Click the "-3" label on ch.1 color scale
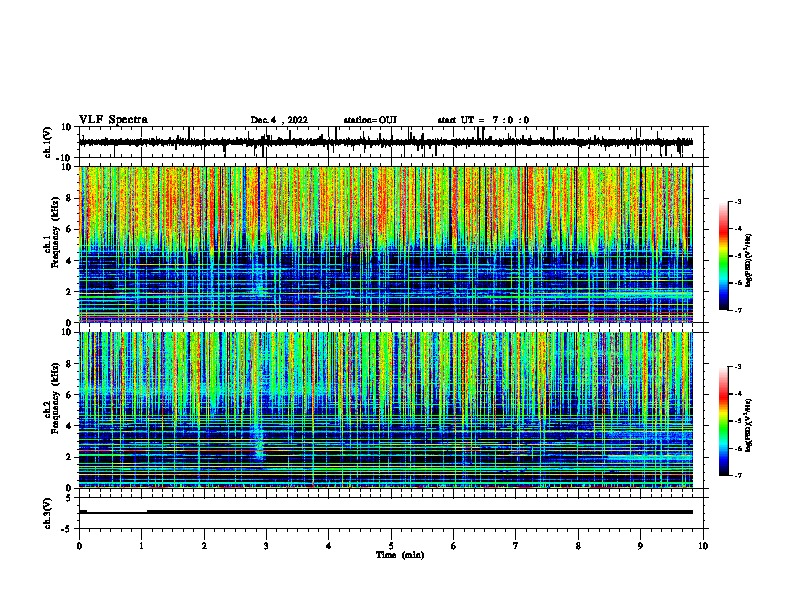792x612 pixels. (x=738, y=201)
